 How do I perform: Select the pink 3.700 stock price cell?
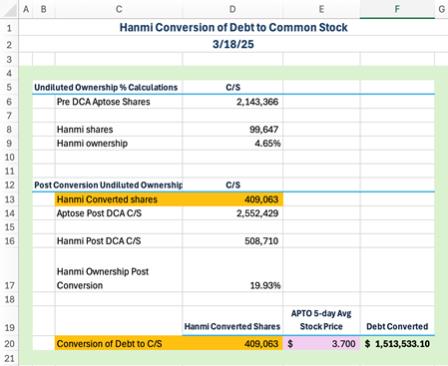click(x=321, y=344)
